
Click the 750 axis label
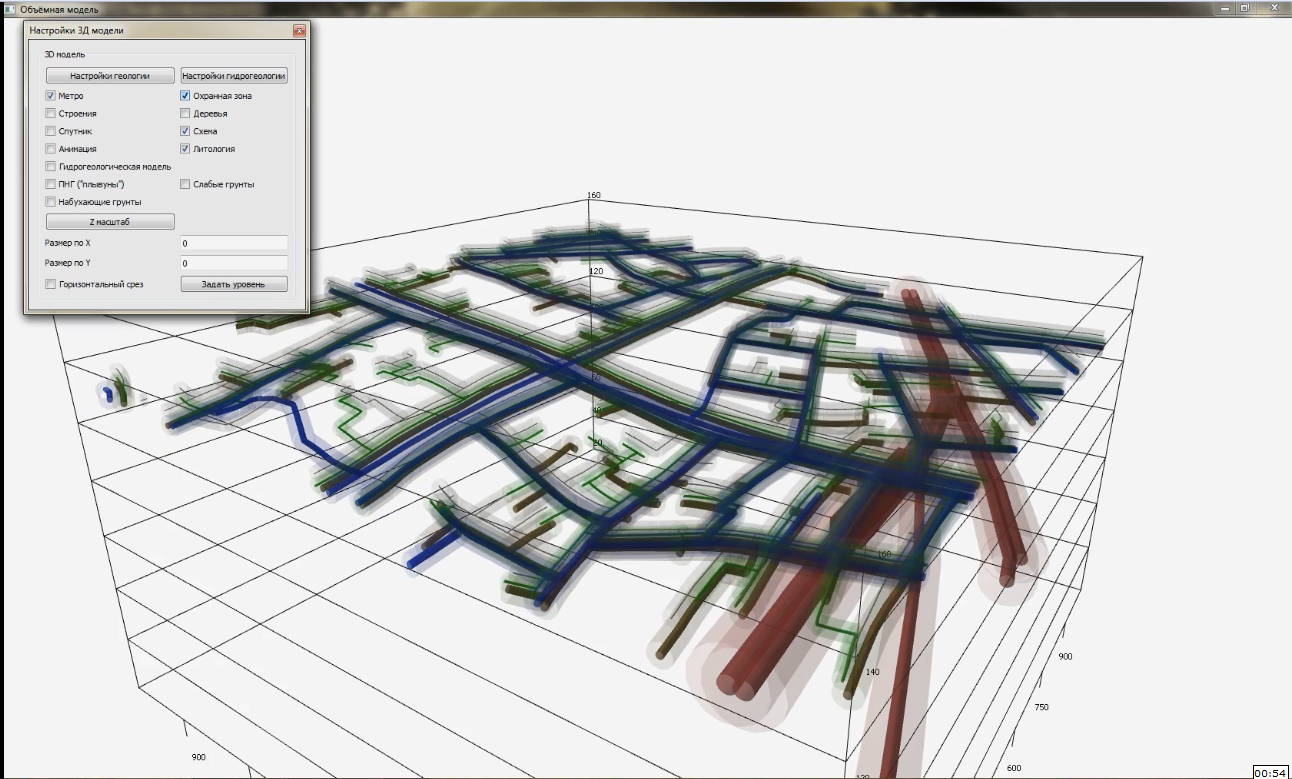pyautogui.click(x=1044, y=707)
